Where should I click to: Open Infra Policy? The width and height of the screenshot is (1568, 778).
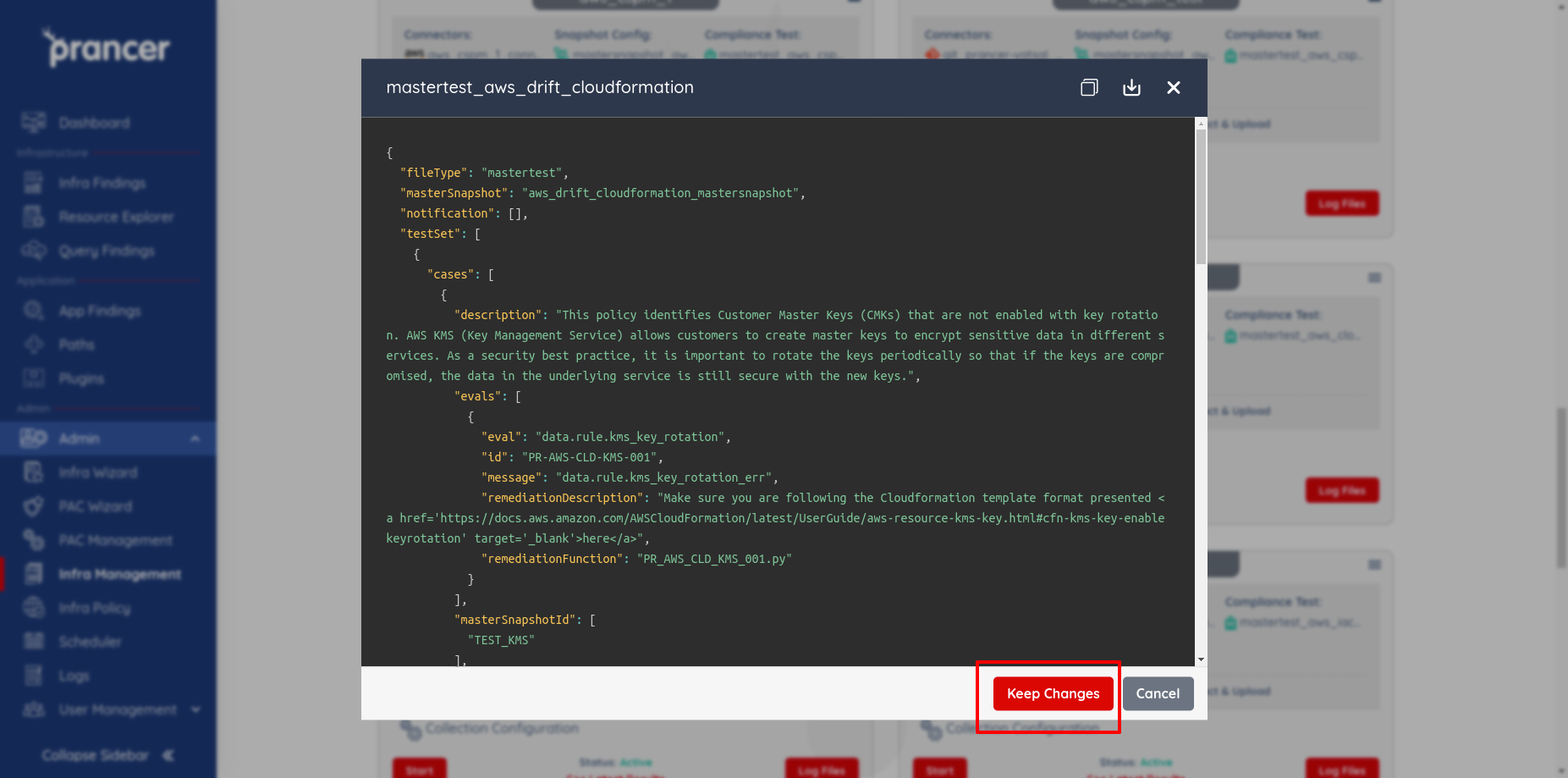click(94, 608)
